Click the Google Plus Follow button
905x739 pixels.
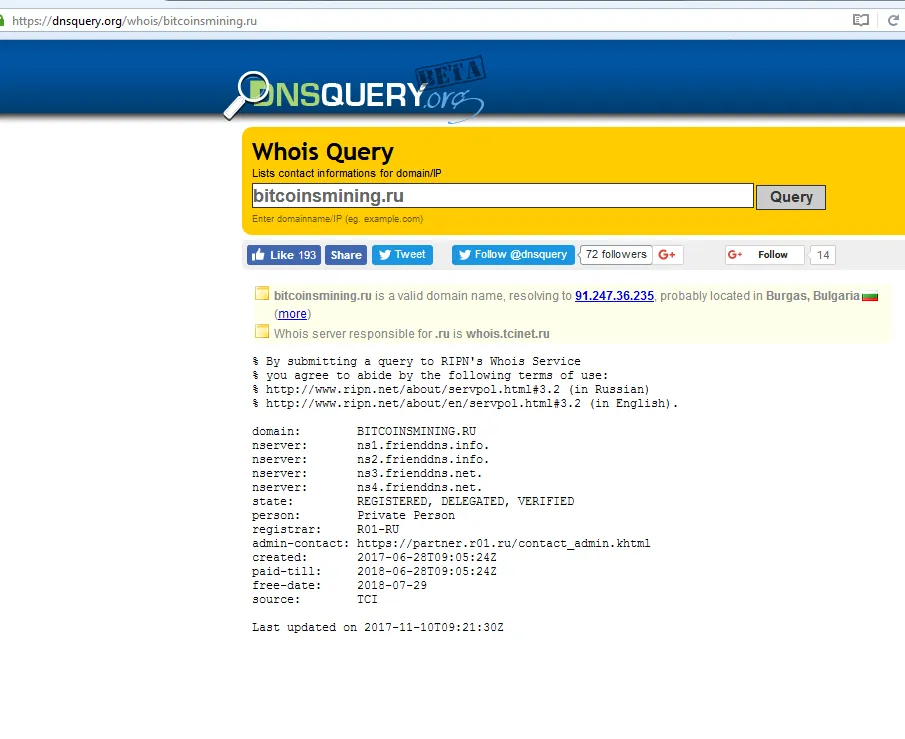coord(764,255)
